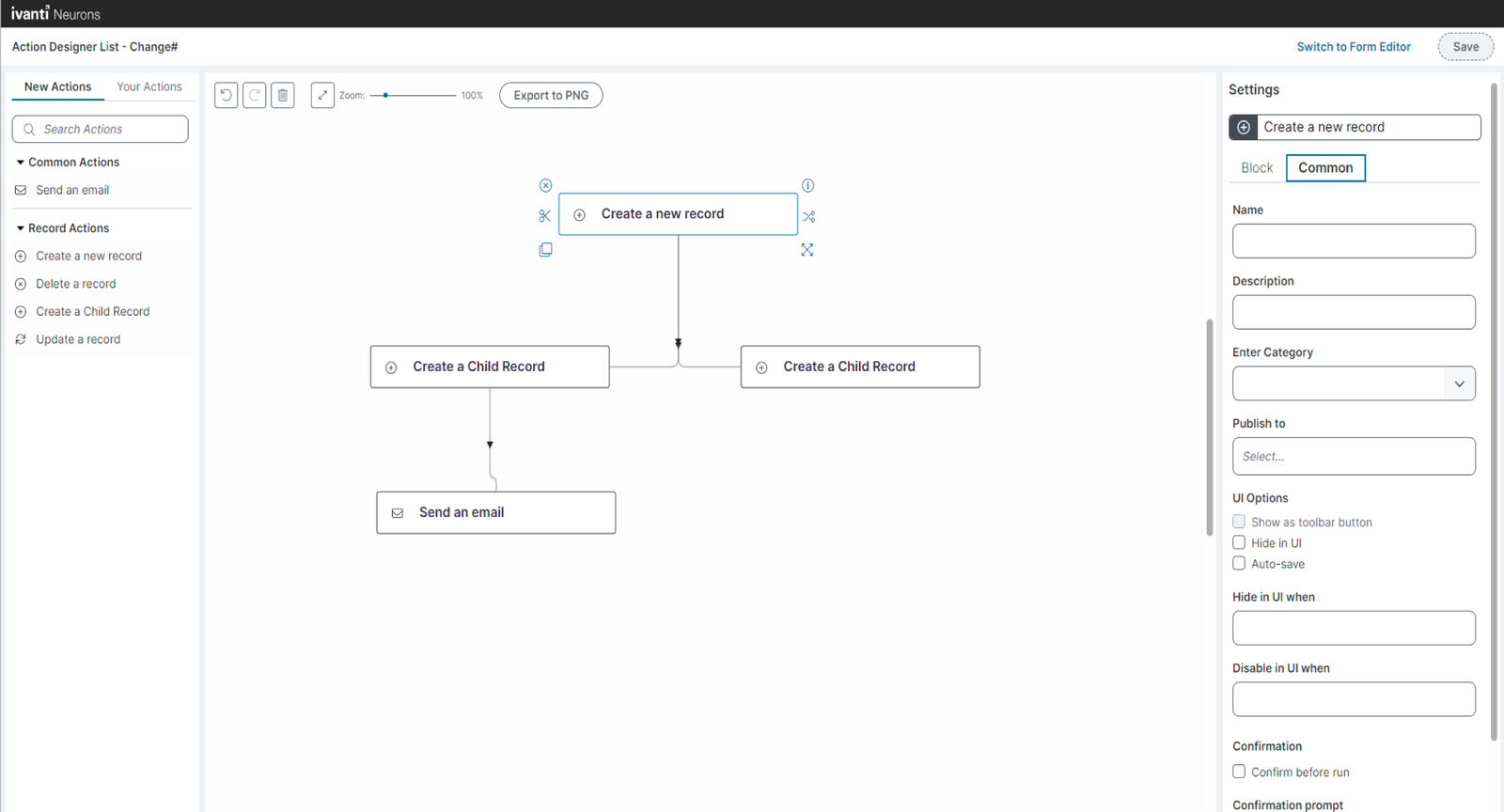Click the copy icon below the scissors
Screen dimensions: 1504x812
545,250
